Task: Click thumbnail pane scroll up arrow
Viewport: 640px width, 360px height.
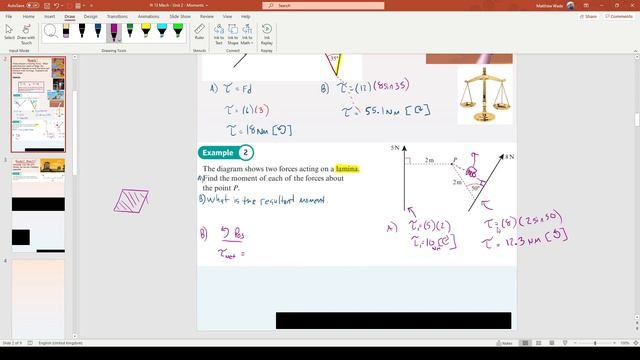Action: pos(75,57)
